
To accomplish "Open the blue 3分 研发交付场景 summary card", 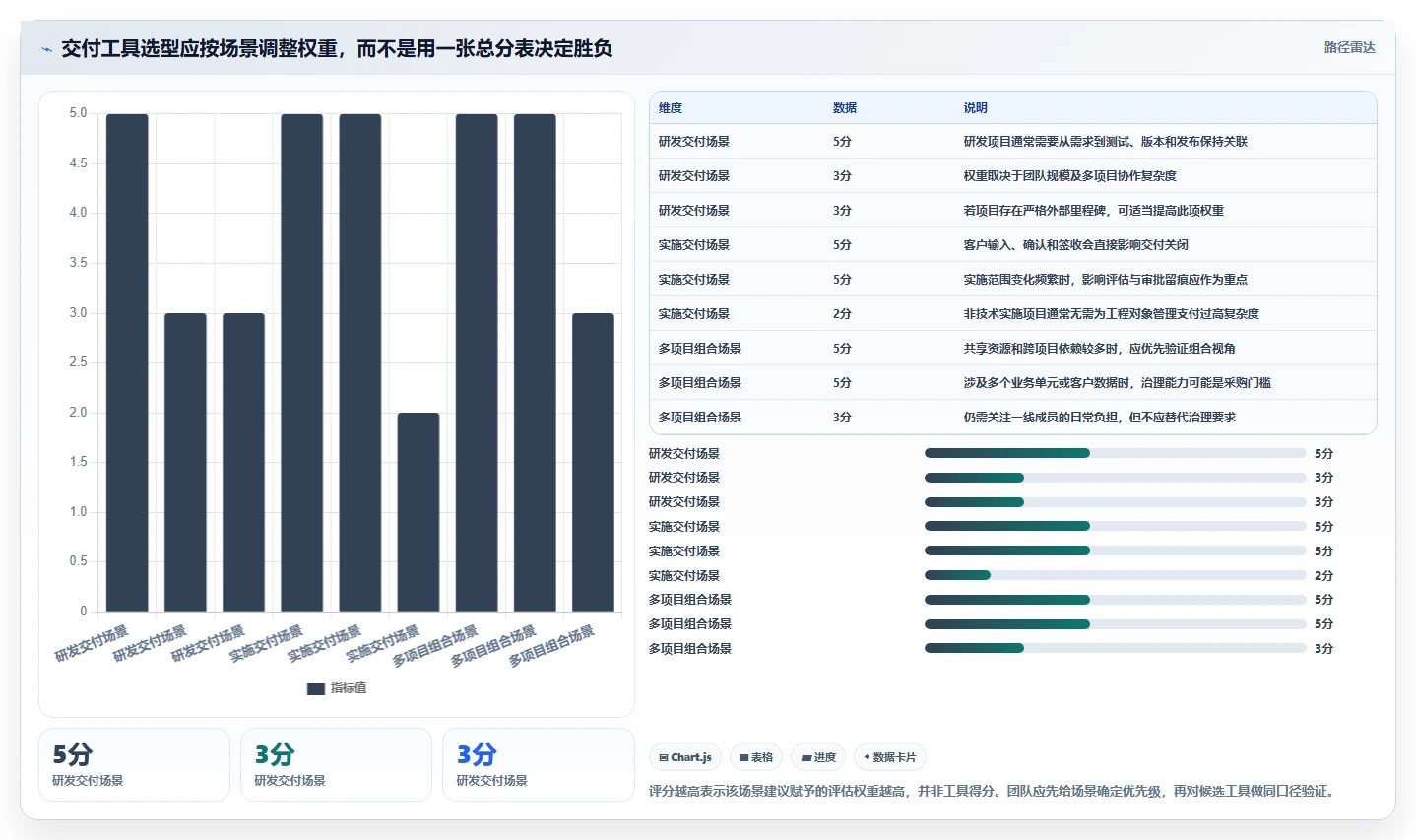I will [x=538, y=764].
